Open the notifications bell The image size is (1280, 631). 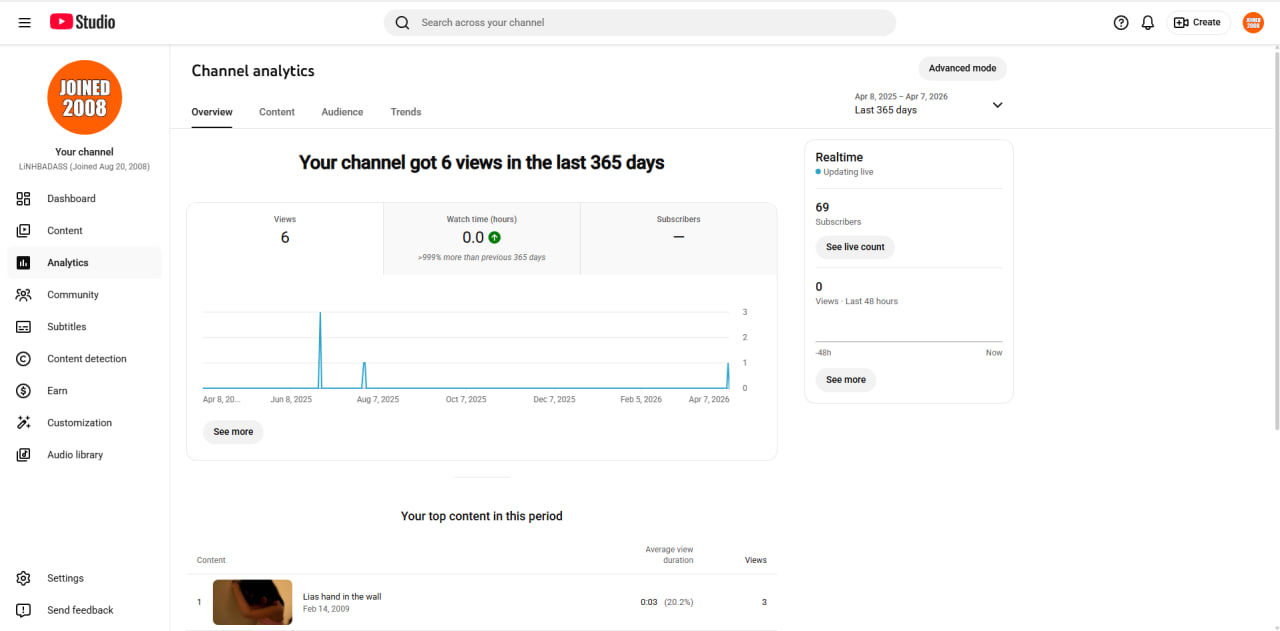pos(1148,22)
